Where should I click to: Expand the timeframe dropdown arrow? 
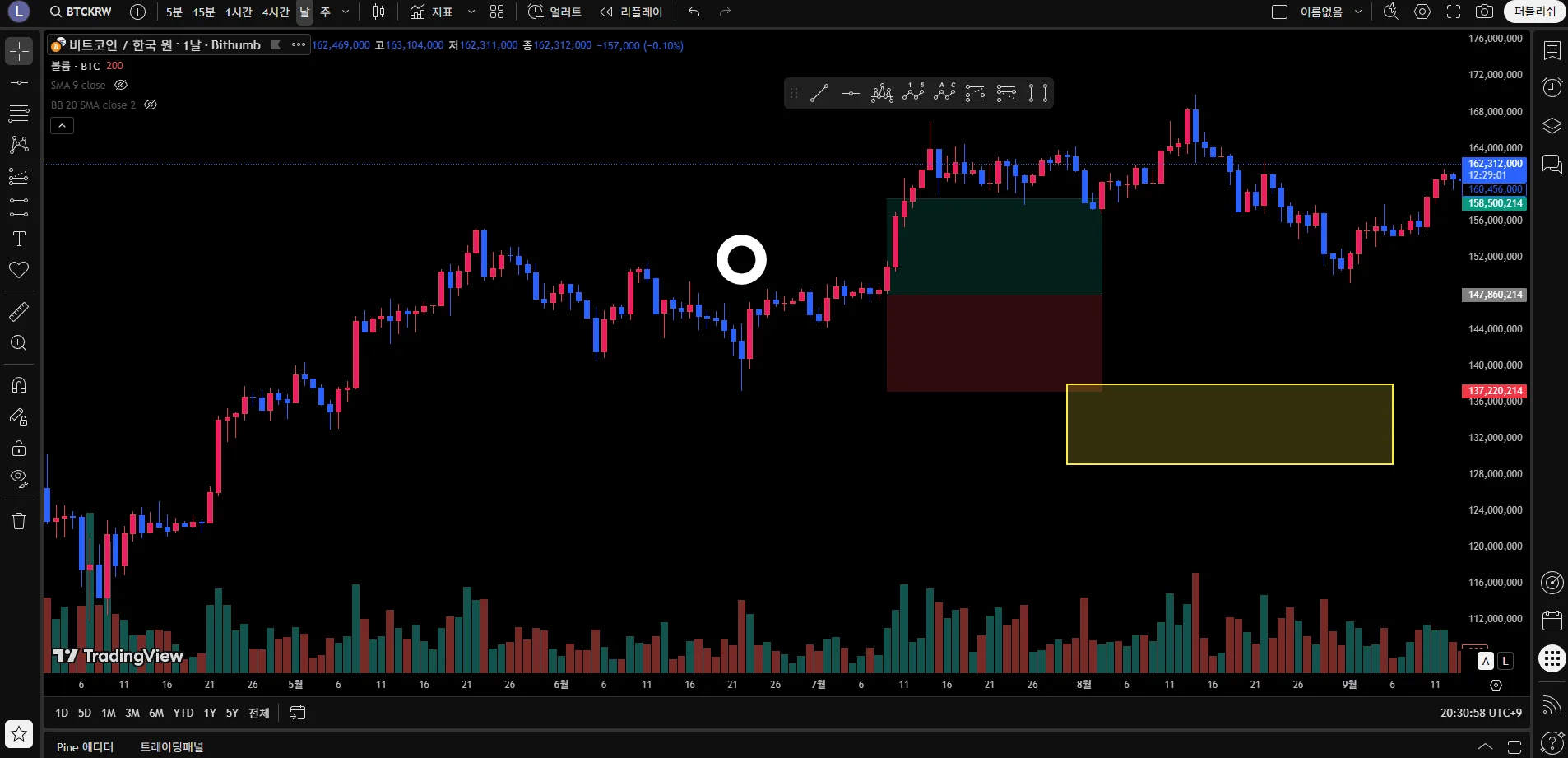(x=346, y=12)
